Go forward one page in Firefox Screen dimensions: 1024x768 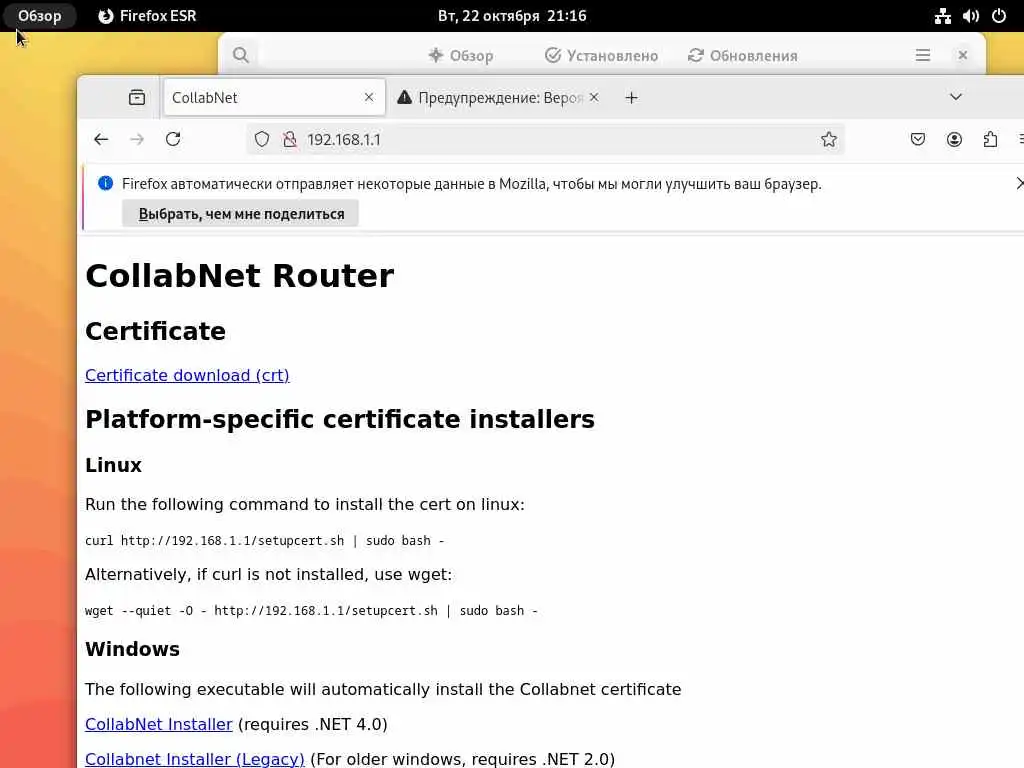click(137, 139)
